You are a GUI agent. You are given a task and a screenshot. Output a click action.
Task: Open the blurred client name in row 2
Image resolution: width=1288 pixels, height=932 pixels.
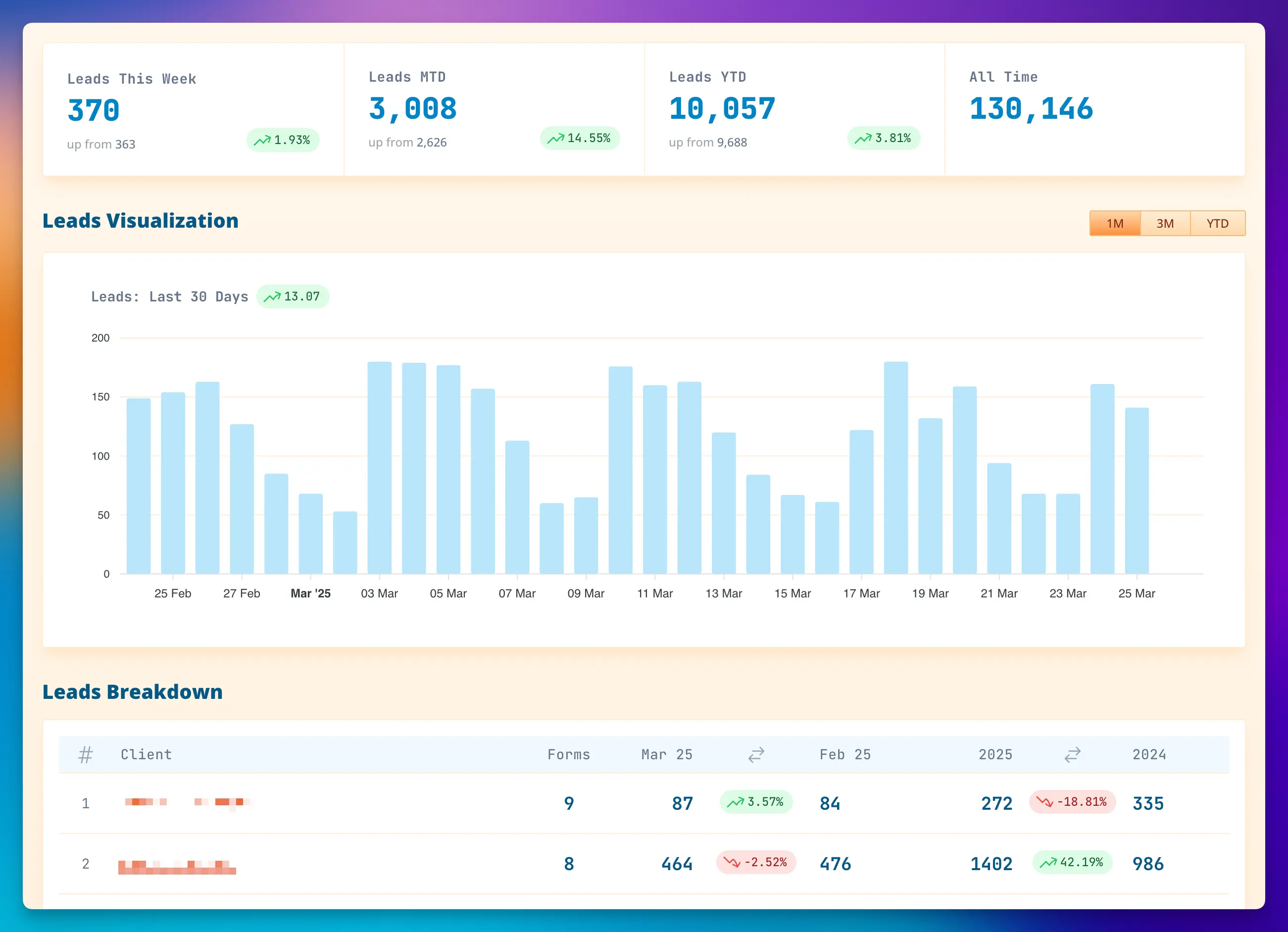[177, 867]
